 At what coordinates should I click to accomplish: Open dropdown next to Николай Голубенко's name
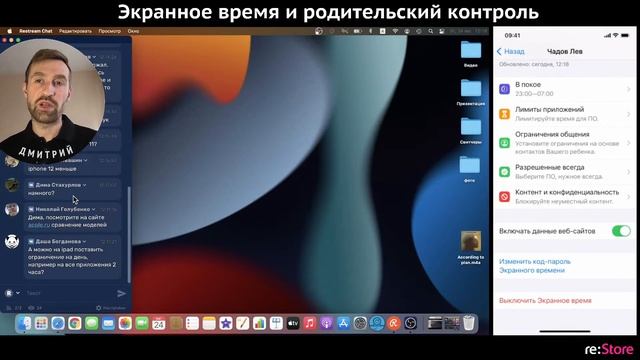93,209
